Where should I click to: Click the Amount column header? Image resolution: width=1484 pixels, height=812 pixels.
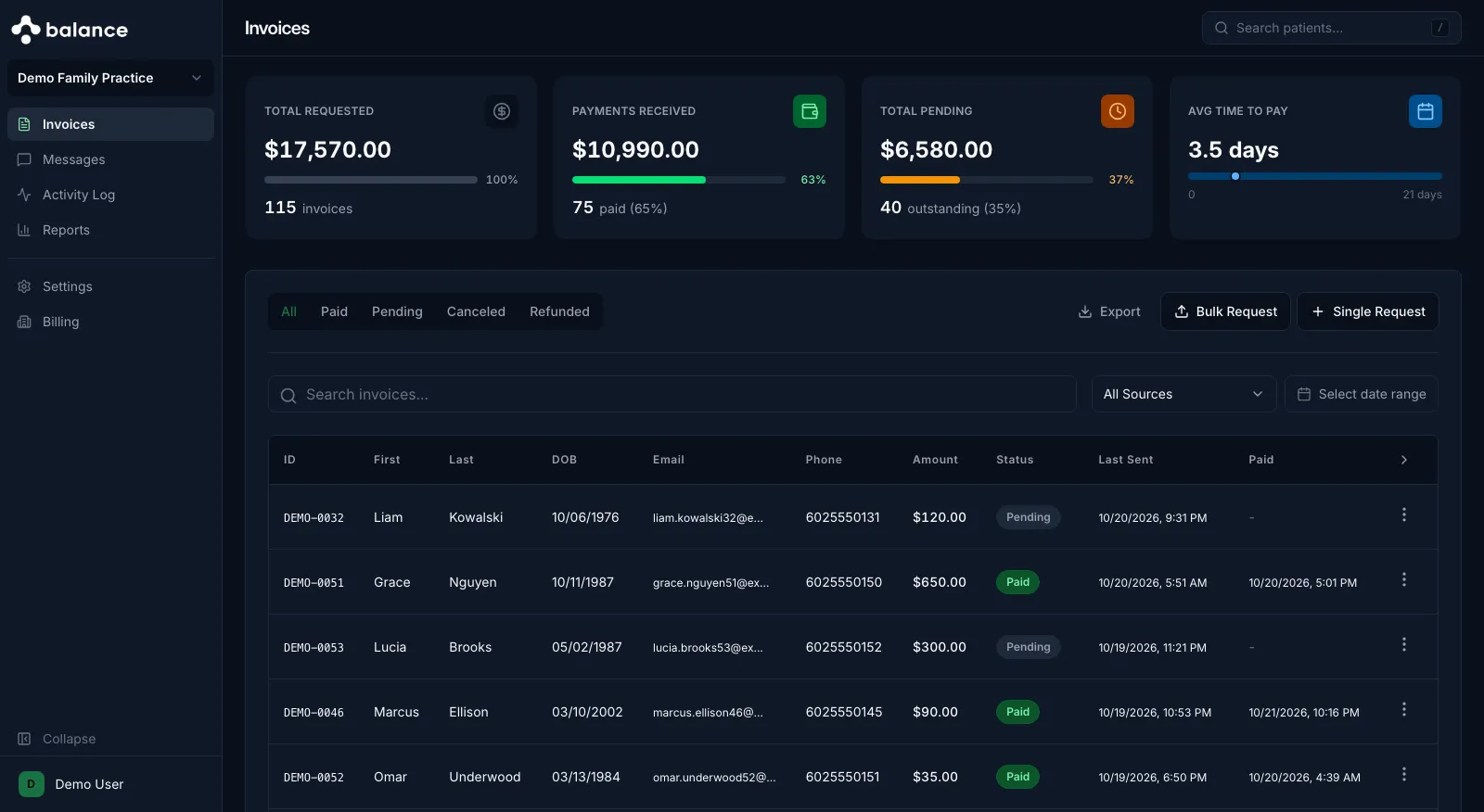coord(935,460)
